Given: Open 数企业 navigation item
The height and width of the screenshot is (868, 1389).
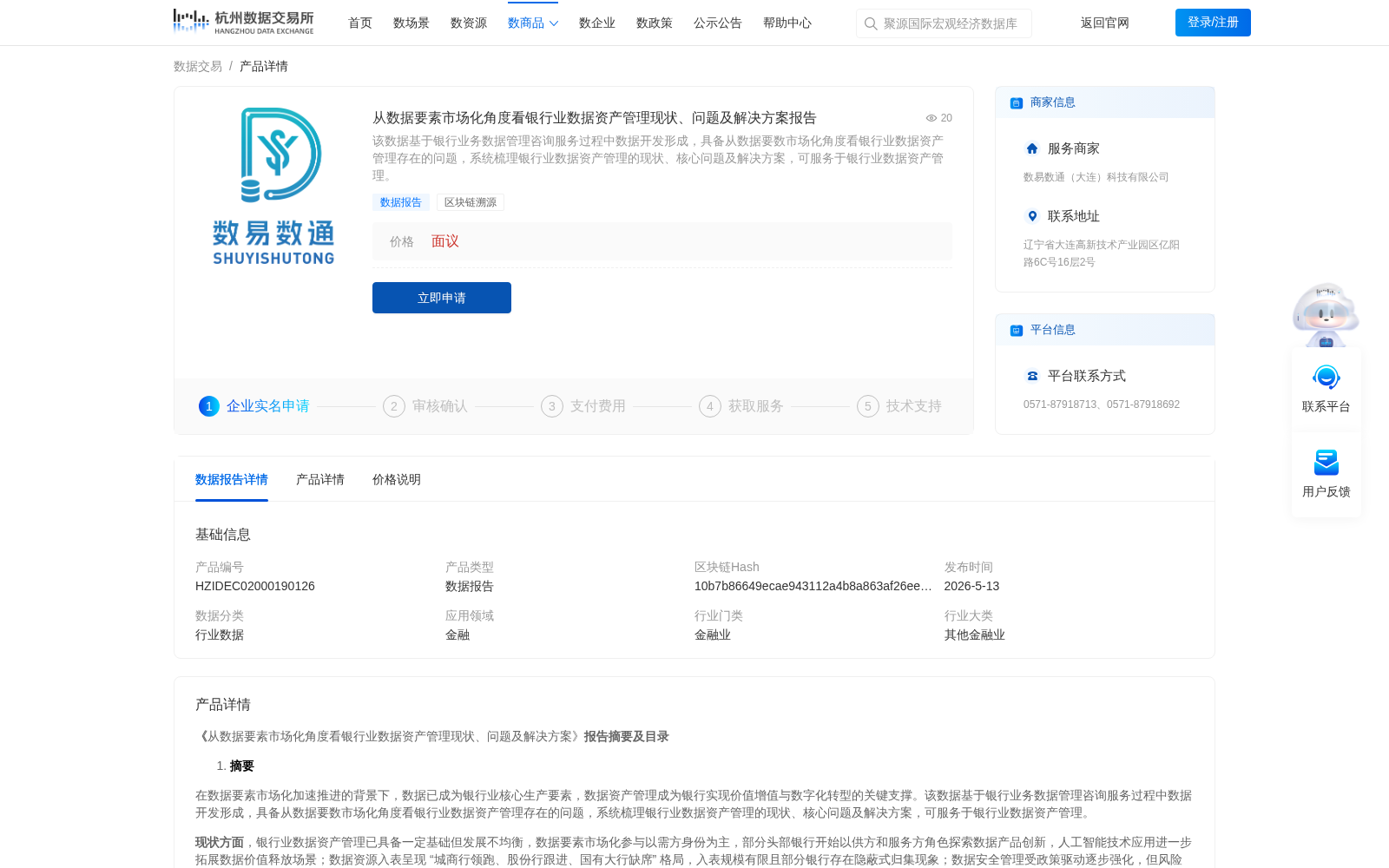Looking at the screenshot, I should (x=597, y=23).
